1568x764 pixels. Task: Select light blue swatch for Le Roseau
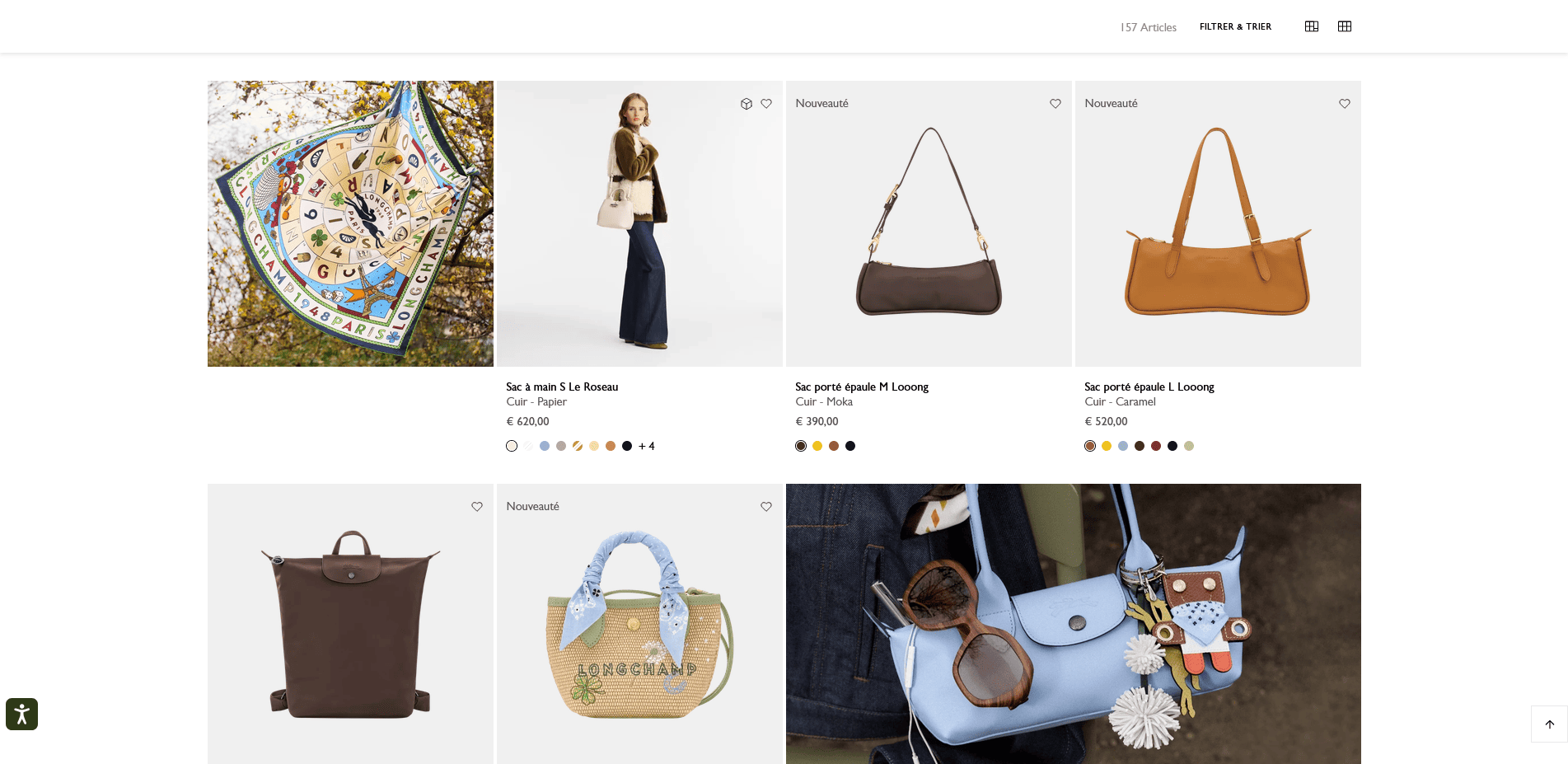pyautogui.click(x=545, y=446)
